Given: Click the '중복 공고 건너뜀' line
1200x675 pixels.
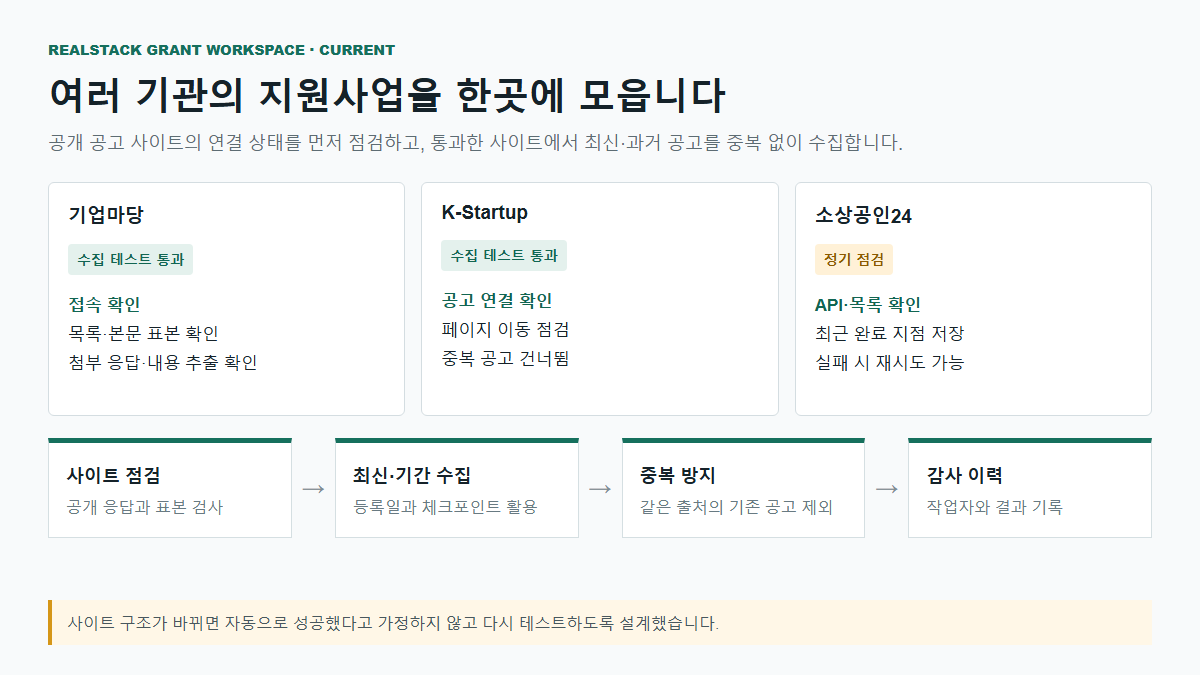Looking at the screenshot, I should (505, 358).
